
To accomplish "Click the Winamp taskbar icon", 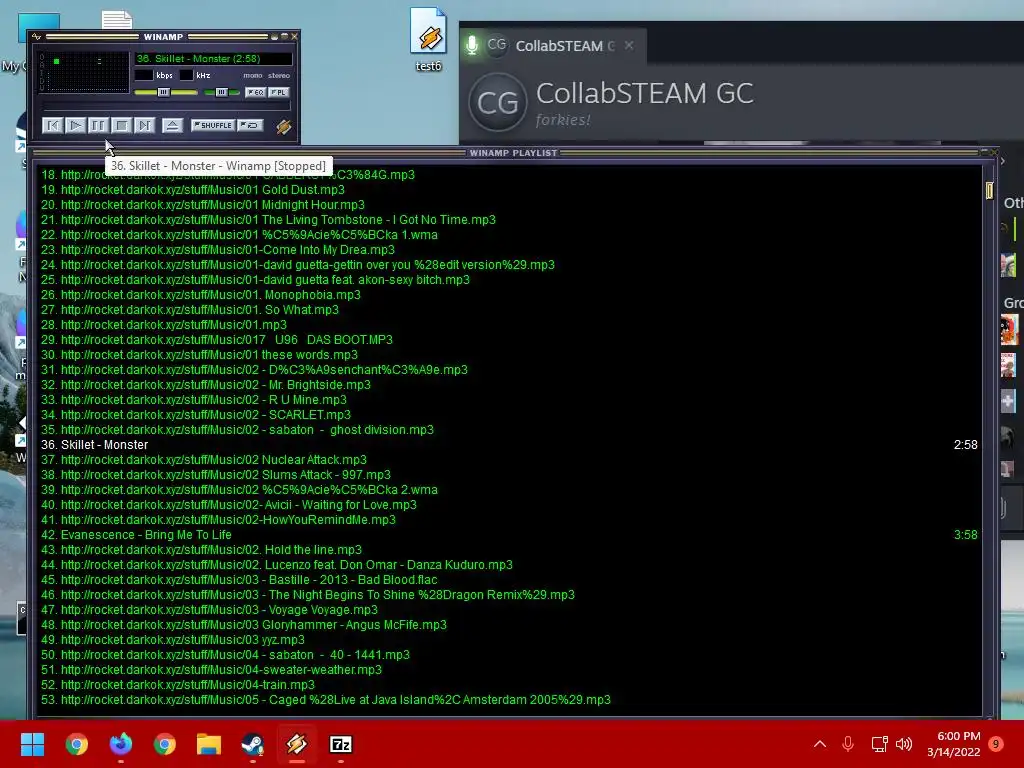I will pyautogui.click(x=296, y=744).
